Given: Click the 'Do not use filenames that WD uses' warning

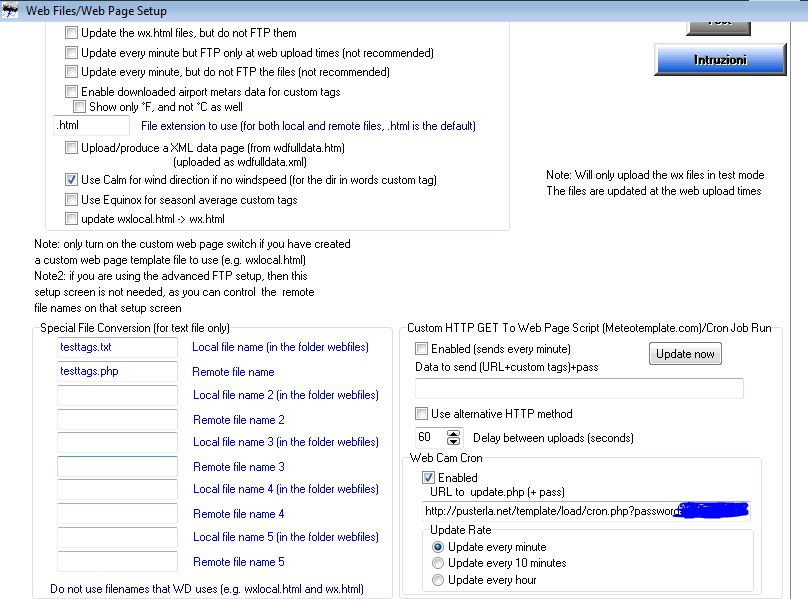Looking at the screenshot, I should [207, 589].
